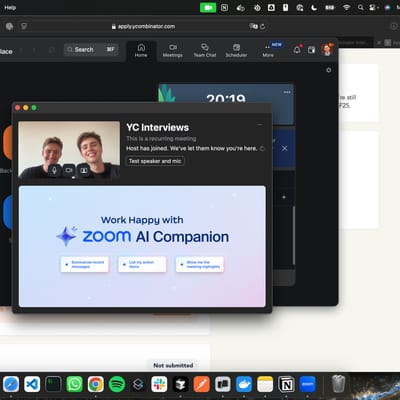Open virtual background option in video preview
400x400 pixels.
click(x=84, y=170)
